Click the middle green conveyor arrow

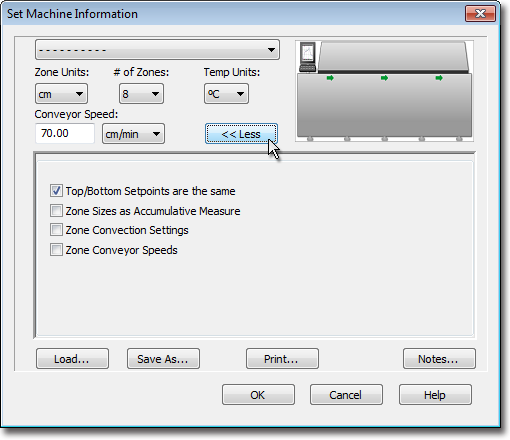384,78
